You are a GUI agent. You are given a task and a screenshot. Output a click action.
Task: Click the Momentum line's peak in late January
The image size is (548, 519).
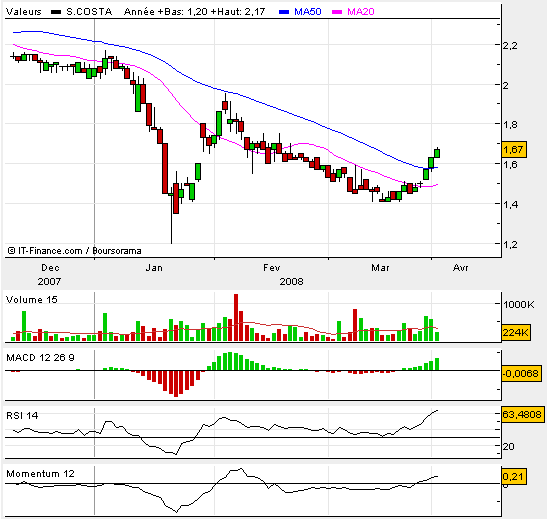pos(241,469)
